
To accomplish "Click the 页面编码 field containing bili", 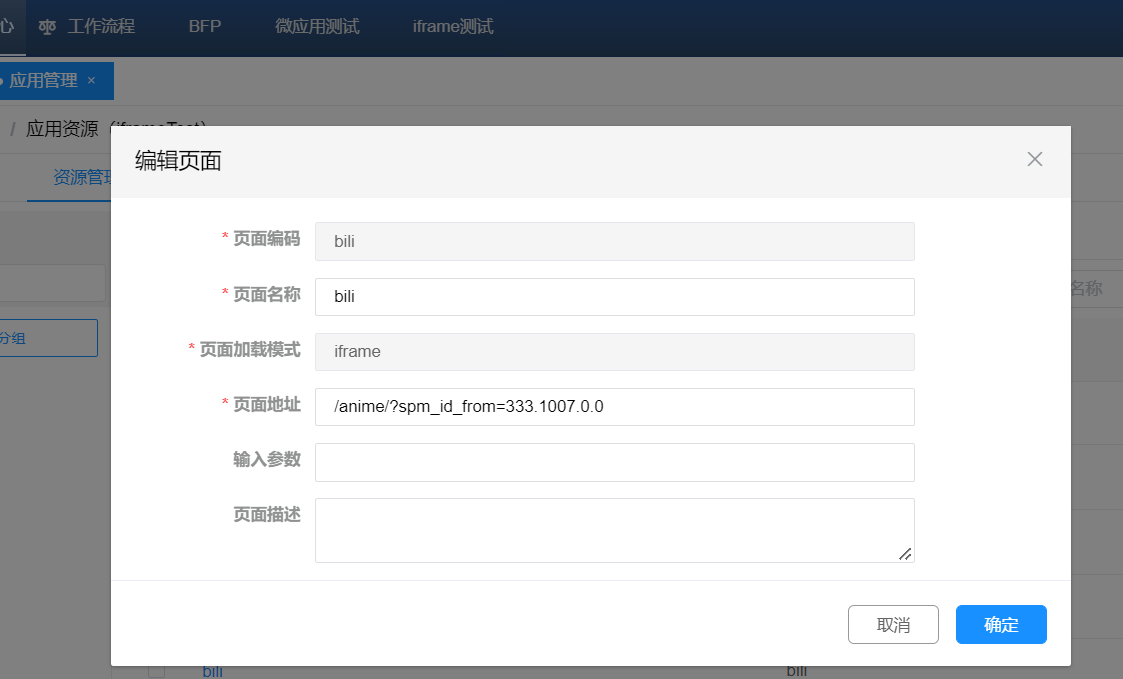I will pyautogui.click(x=614, y=241).
